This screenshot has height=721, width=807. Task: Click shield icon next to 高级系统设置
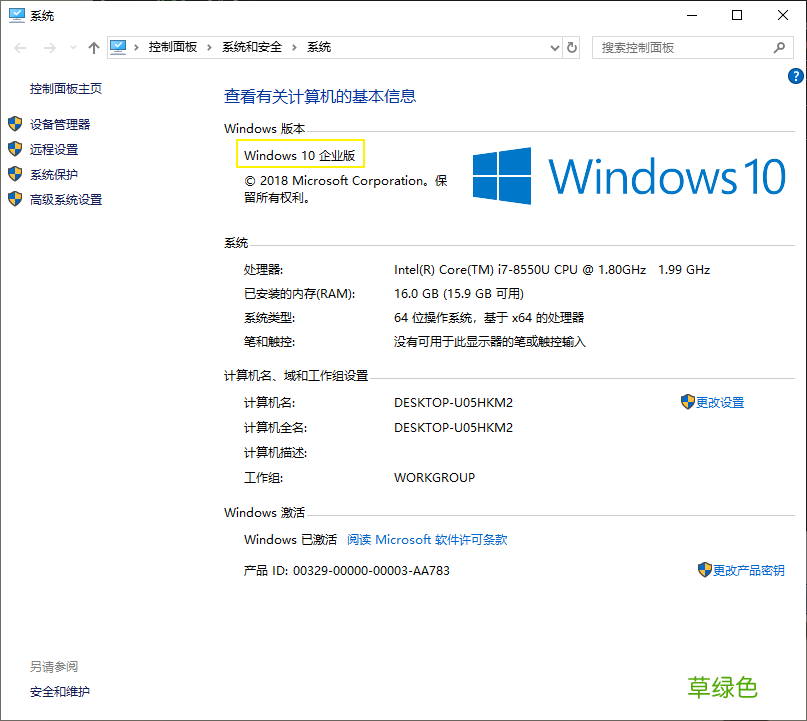click(15, 199)
